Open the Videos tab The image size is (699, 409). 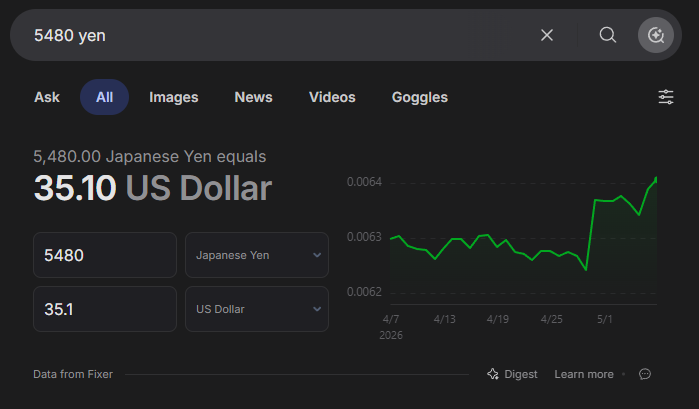pos(332,97)
